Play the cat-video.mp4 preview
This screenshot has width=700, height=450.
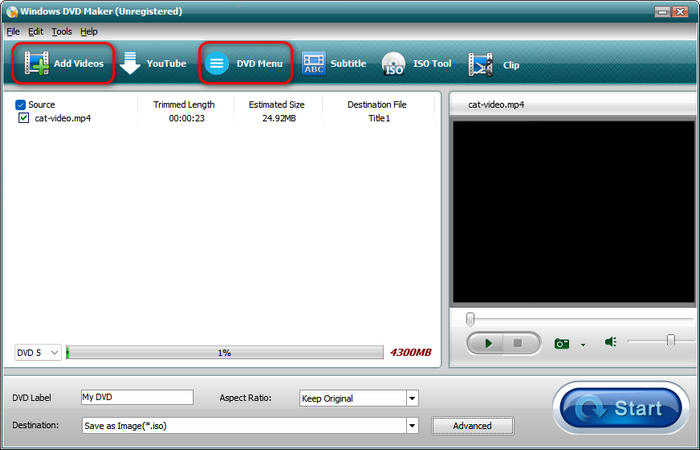[x=487, y=343]
